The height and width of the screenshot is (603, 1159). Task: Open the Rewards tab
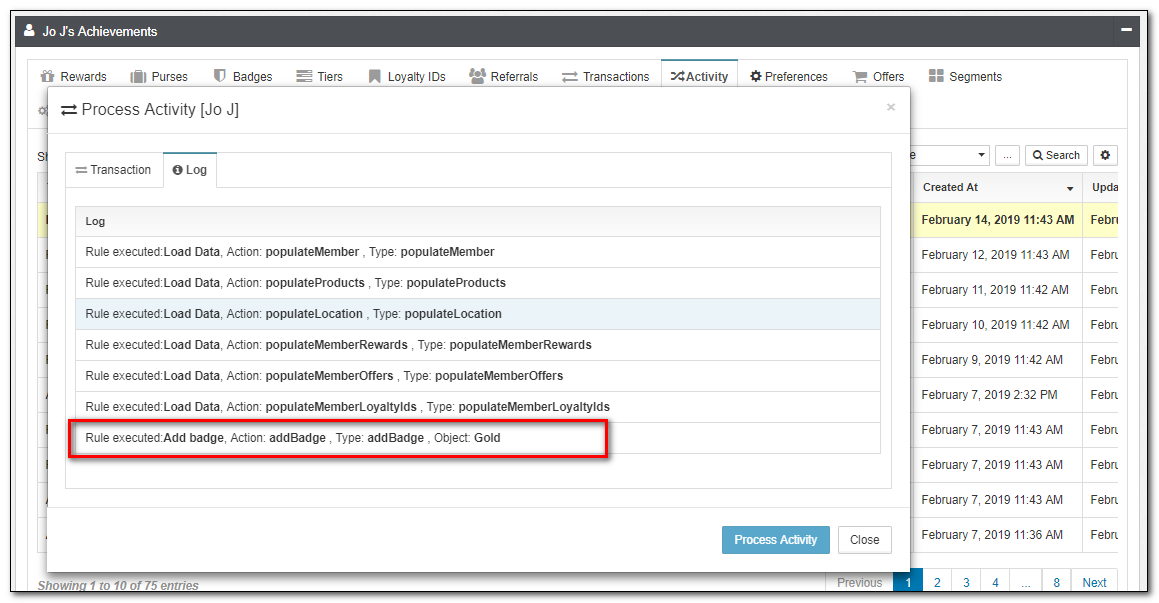[x=73, y=77]
